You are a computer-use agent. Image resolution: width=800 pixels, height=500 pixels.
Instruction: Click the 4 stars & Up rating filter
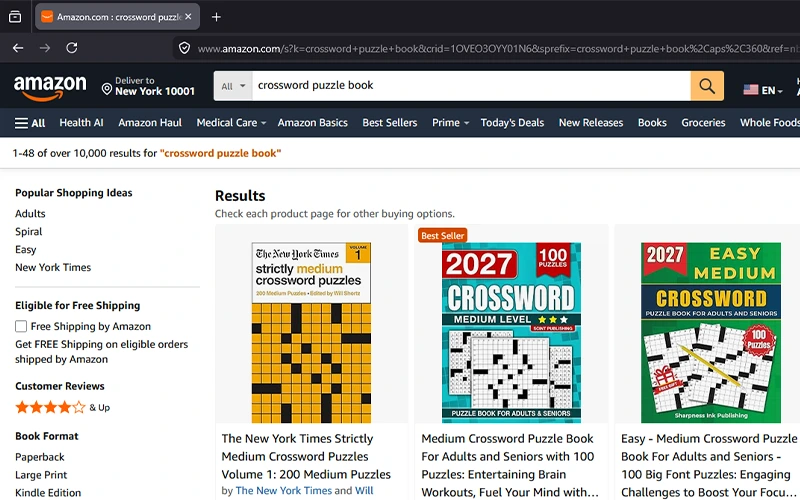tap(63, 407)
